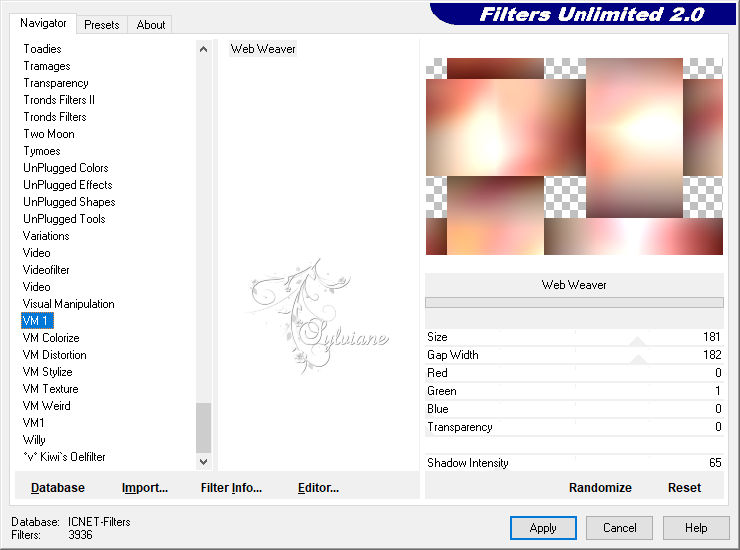Select the UnPlugged Shapes category
Screen dimensions: 740x550
(69, 202)
